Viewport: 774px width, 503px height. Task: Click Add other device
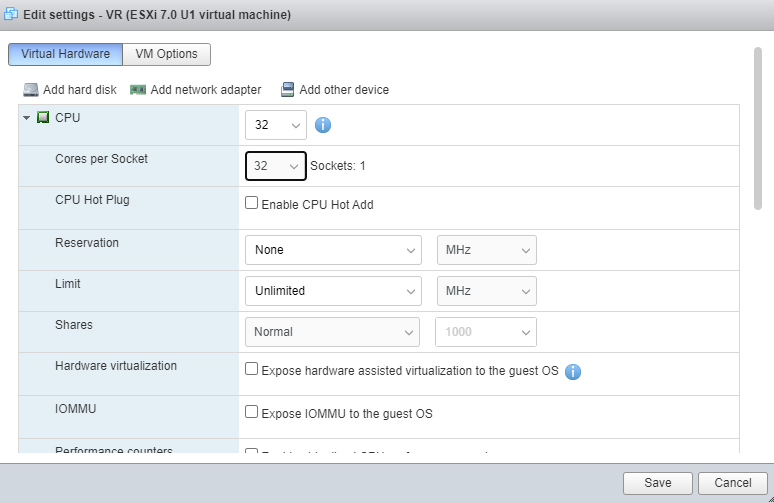[x=335, y=90]
